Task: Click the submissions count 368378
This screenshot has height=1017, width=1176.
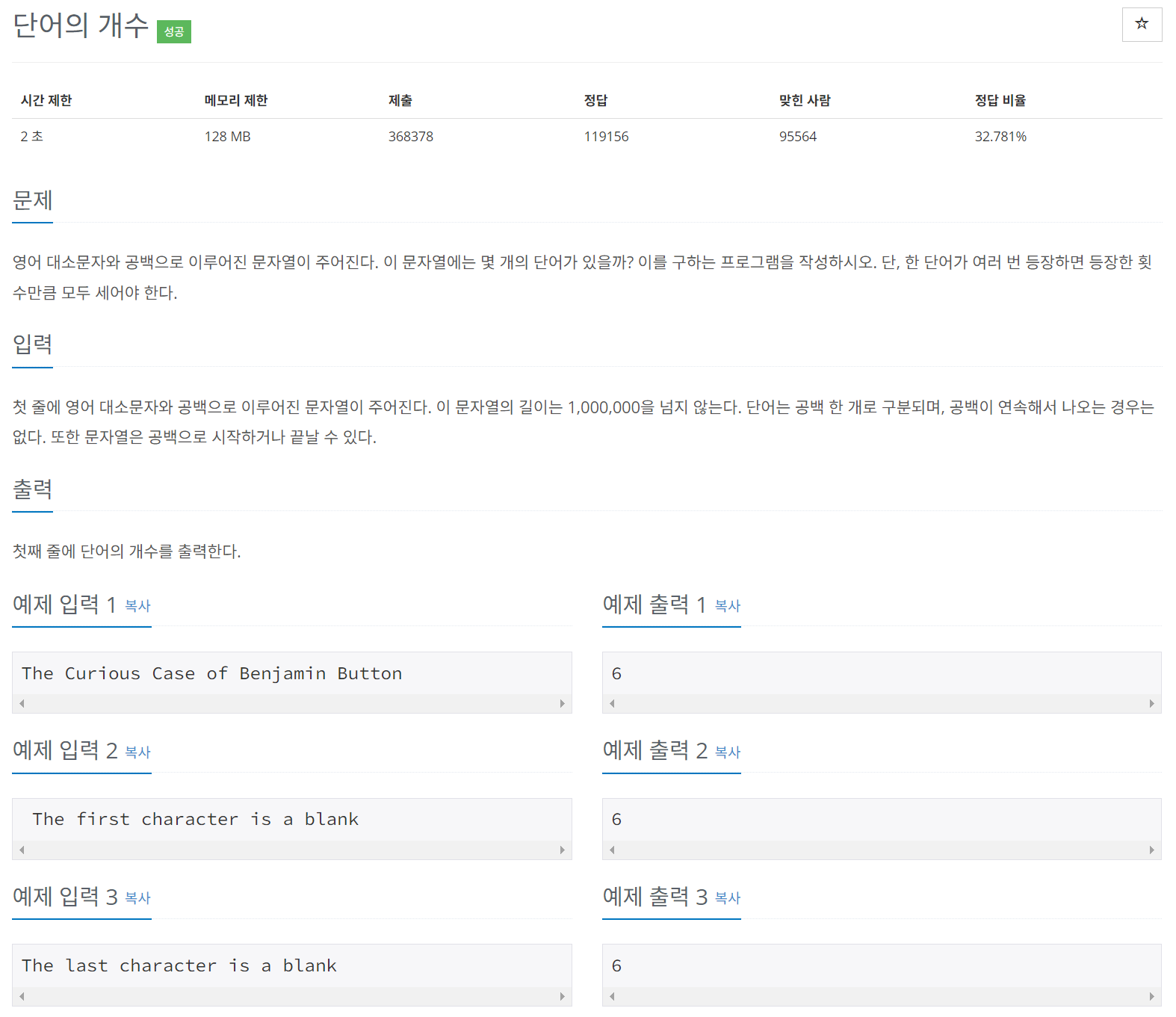Action: 411,136
